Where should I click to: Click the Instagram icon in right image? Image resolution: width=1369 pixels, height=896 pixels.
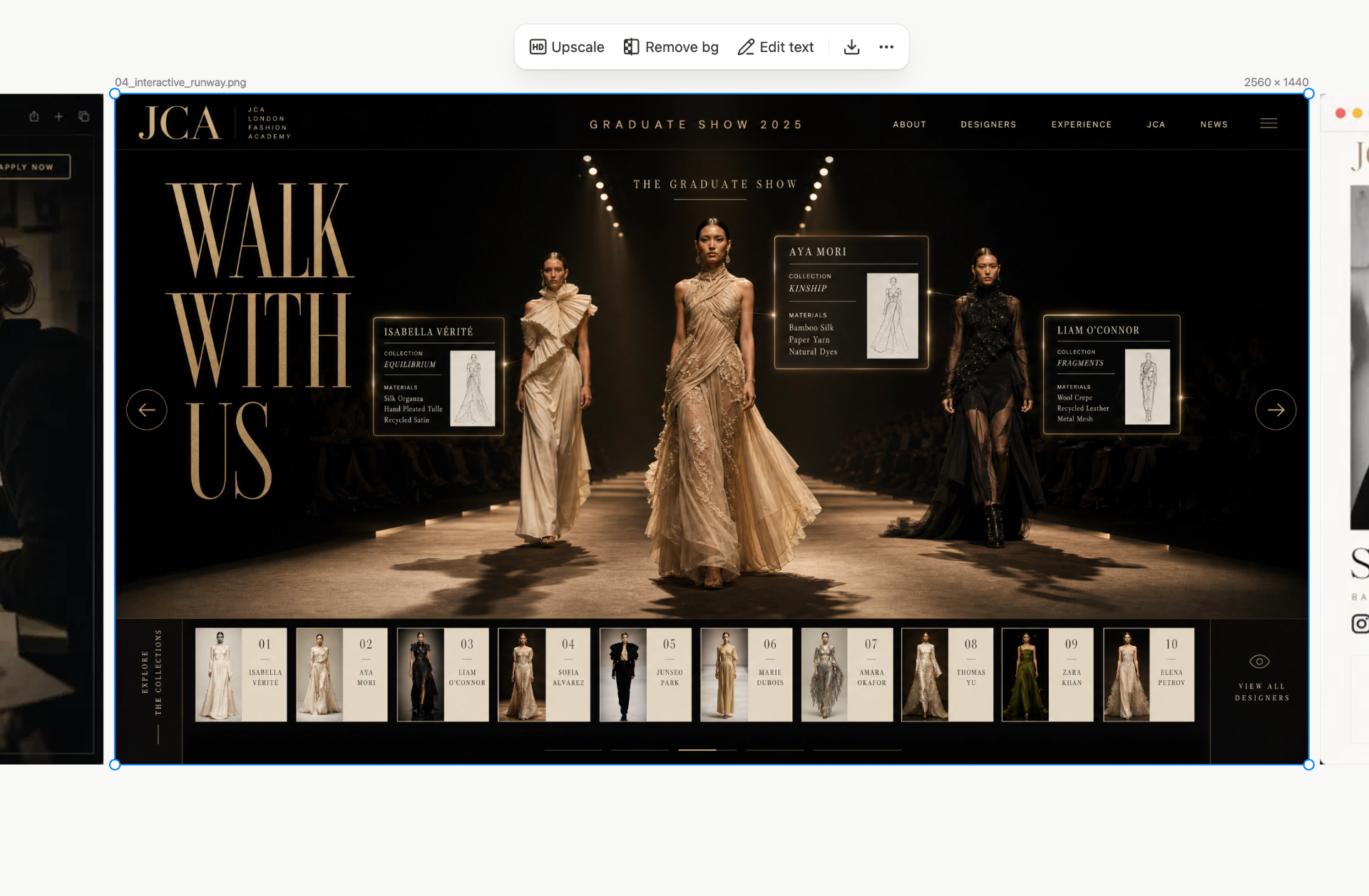pyautogui.click(x=1360, y=624)
